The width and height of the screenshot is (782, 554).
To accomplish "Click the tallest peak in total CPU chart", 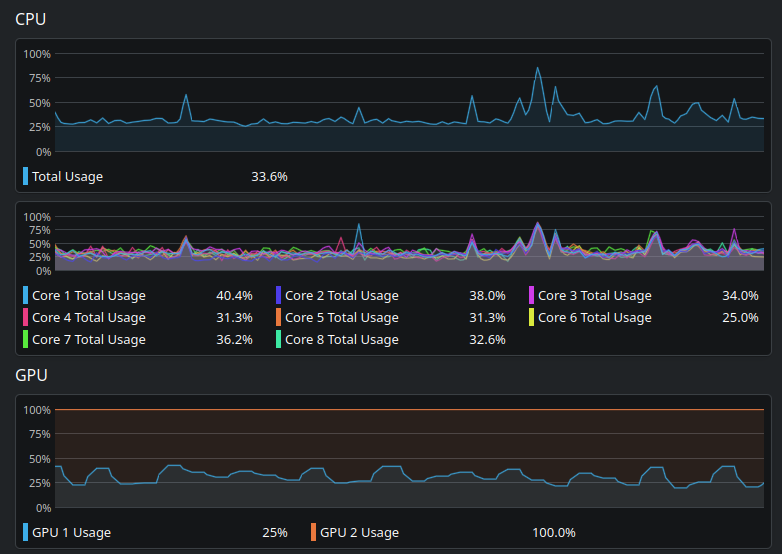I will pyautogui.click(x=537, y=68).
